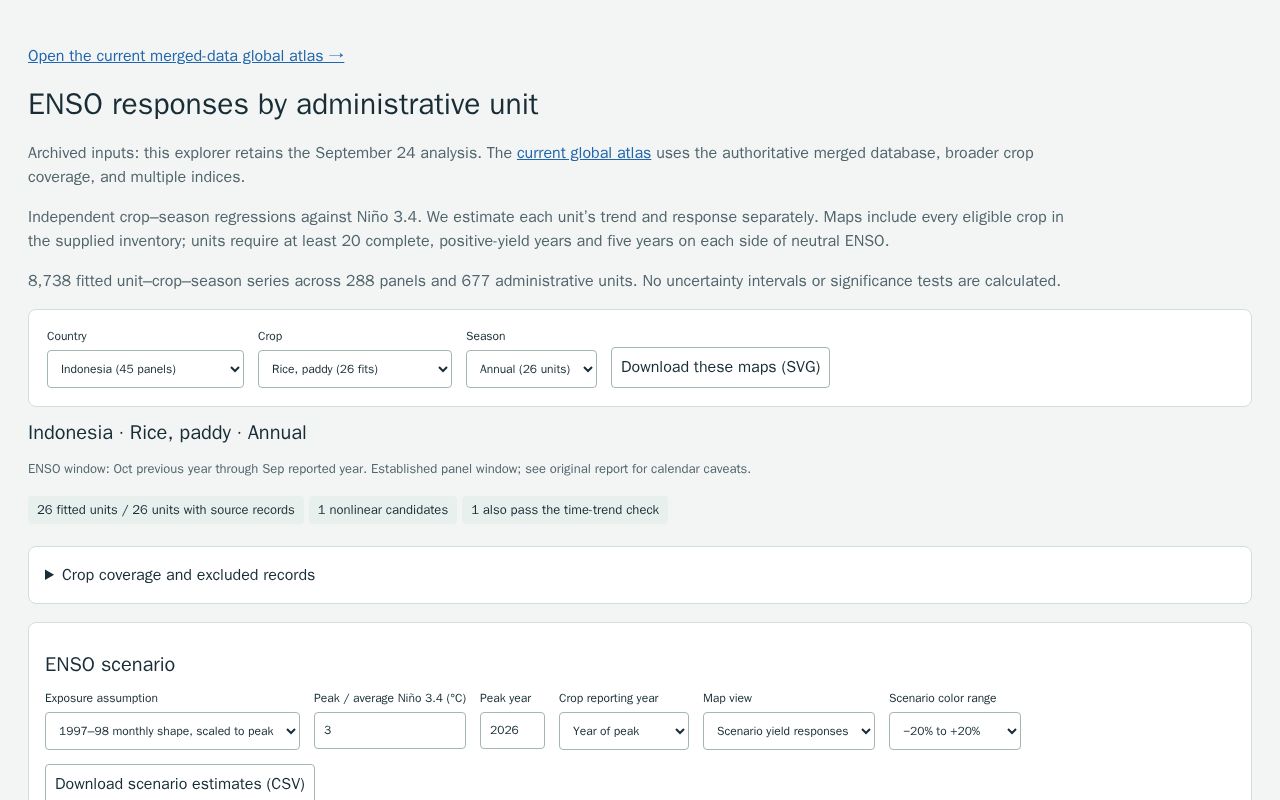Click Download these maps (SVG) button
The image size is (1280, 800).
[x=720, y=367]
